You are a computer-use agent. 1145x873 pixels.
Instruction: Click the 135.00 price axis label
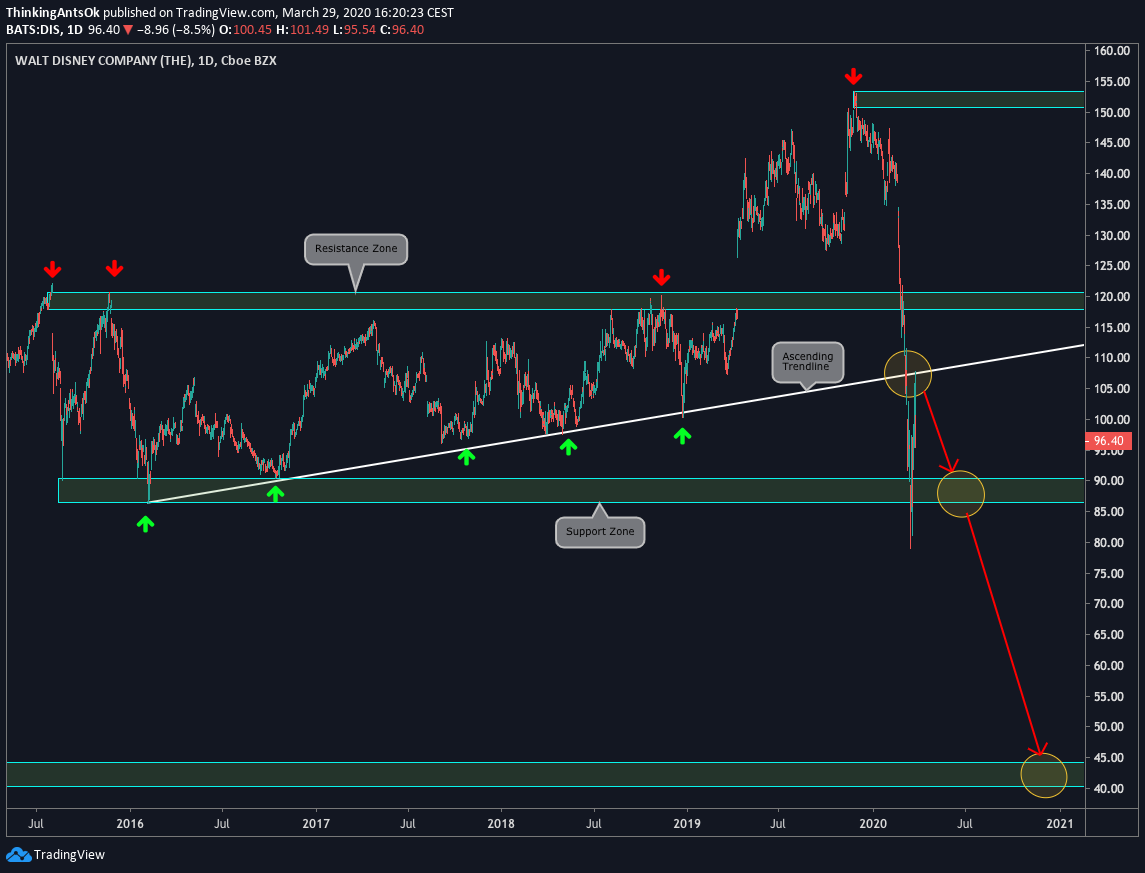click(1112, 204)
